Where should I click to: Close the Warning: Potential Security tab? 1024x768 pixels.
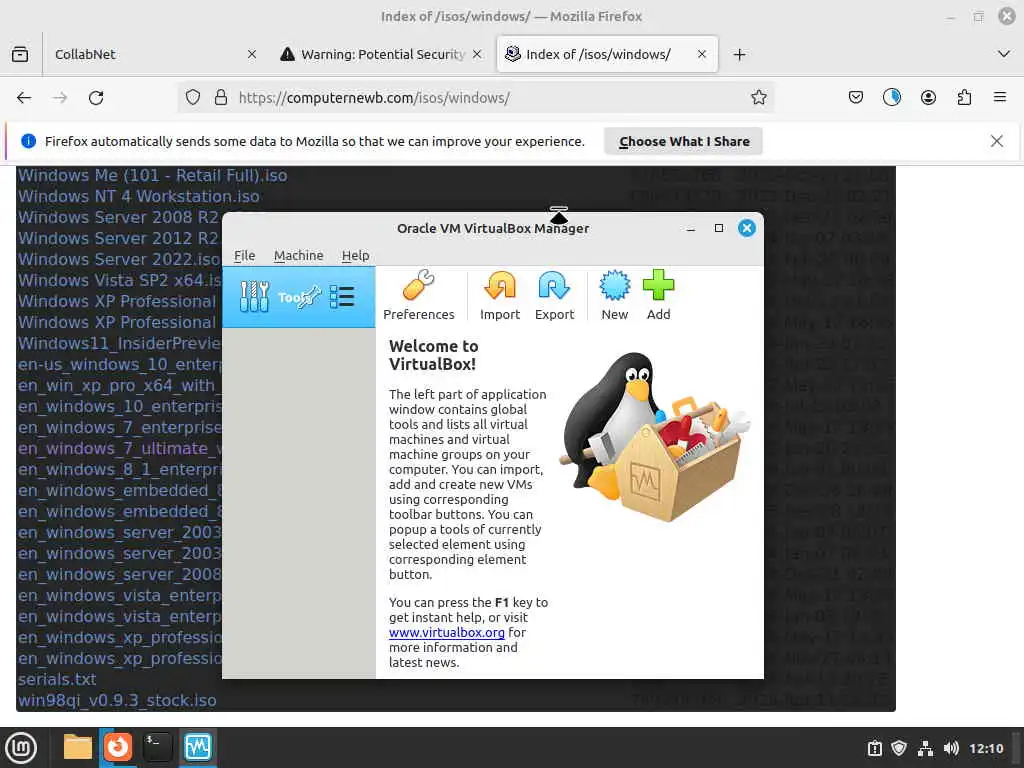tap(477, 54)
